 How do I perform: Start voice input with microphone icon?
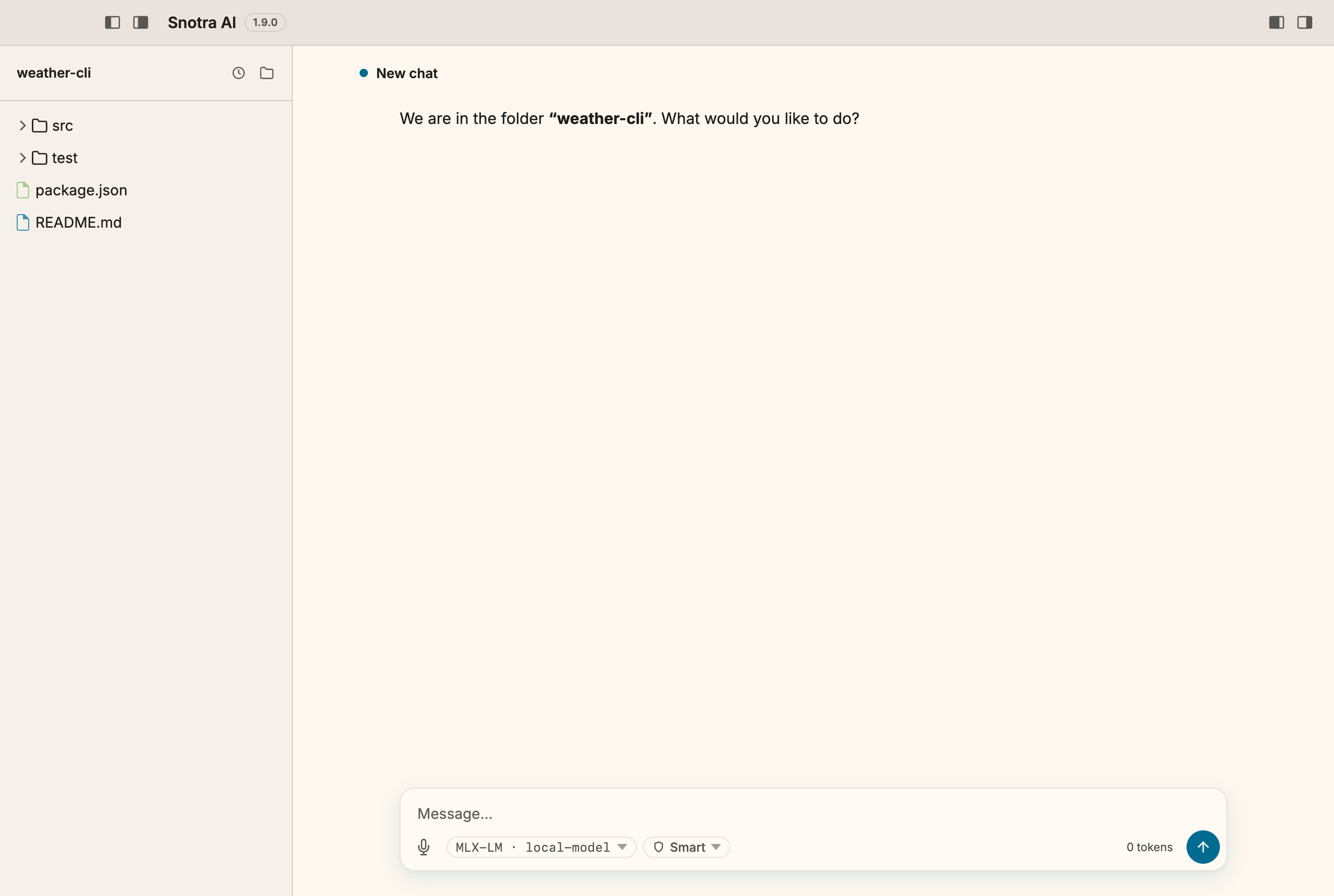[424, 847]
